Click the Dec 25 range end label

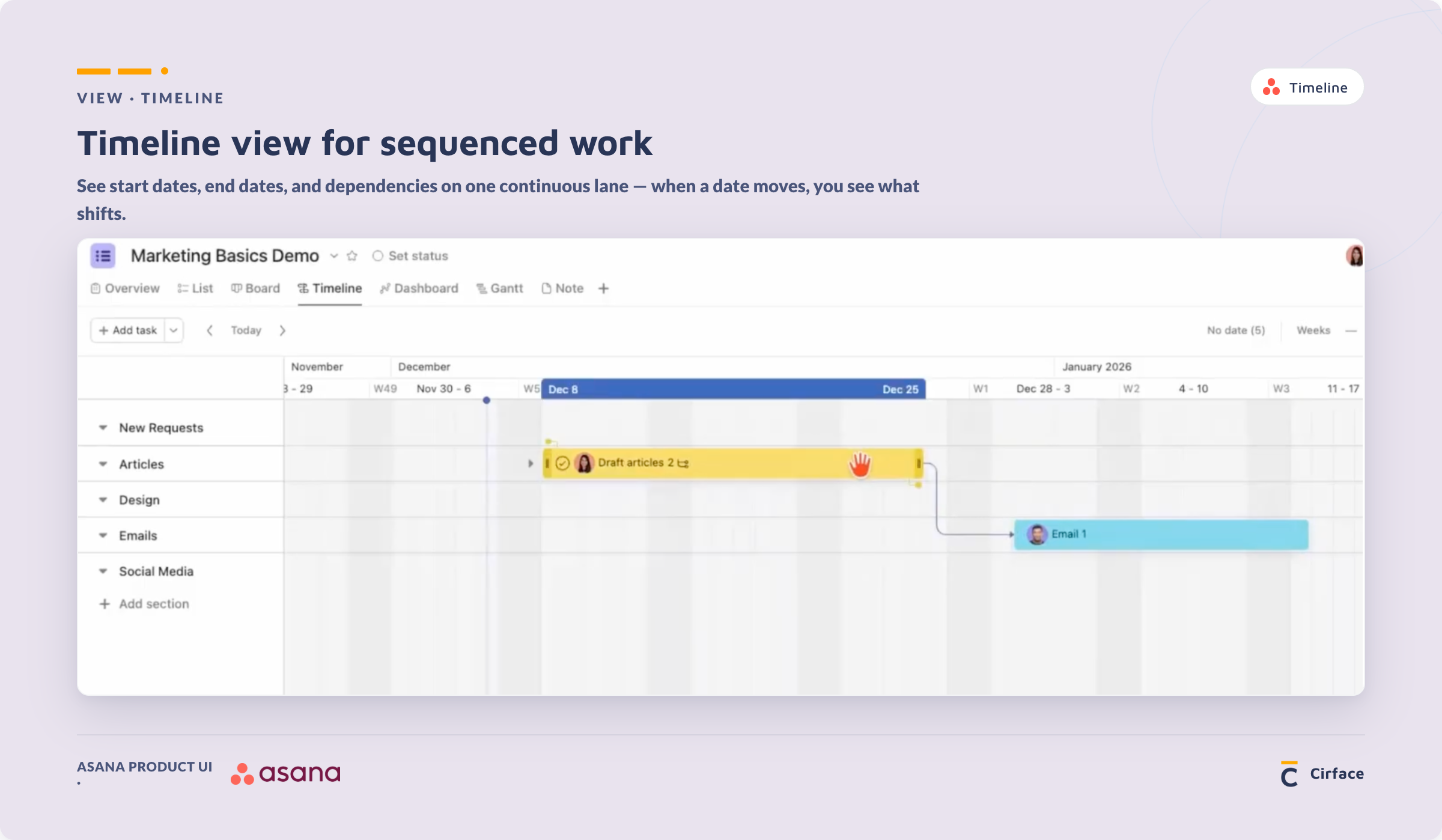click(900, 389)
